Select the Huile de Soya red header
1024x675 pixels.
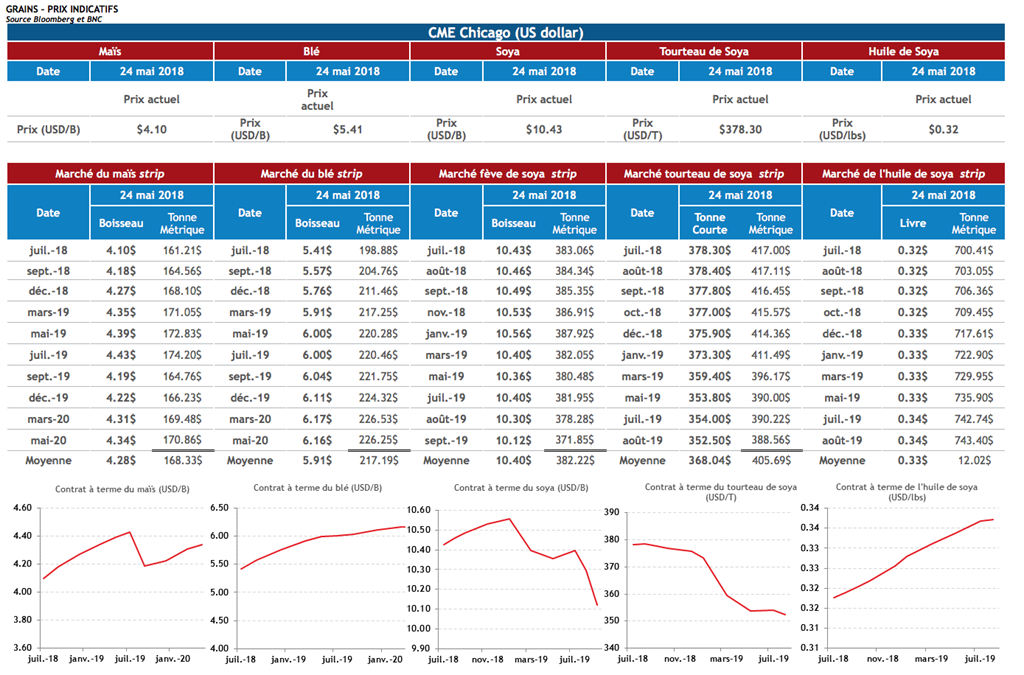pyautogui.click(x=902, y=51)
